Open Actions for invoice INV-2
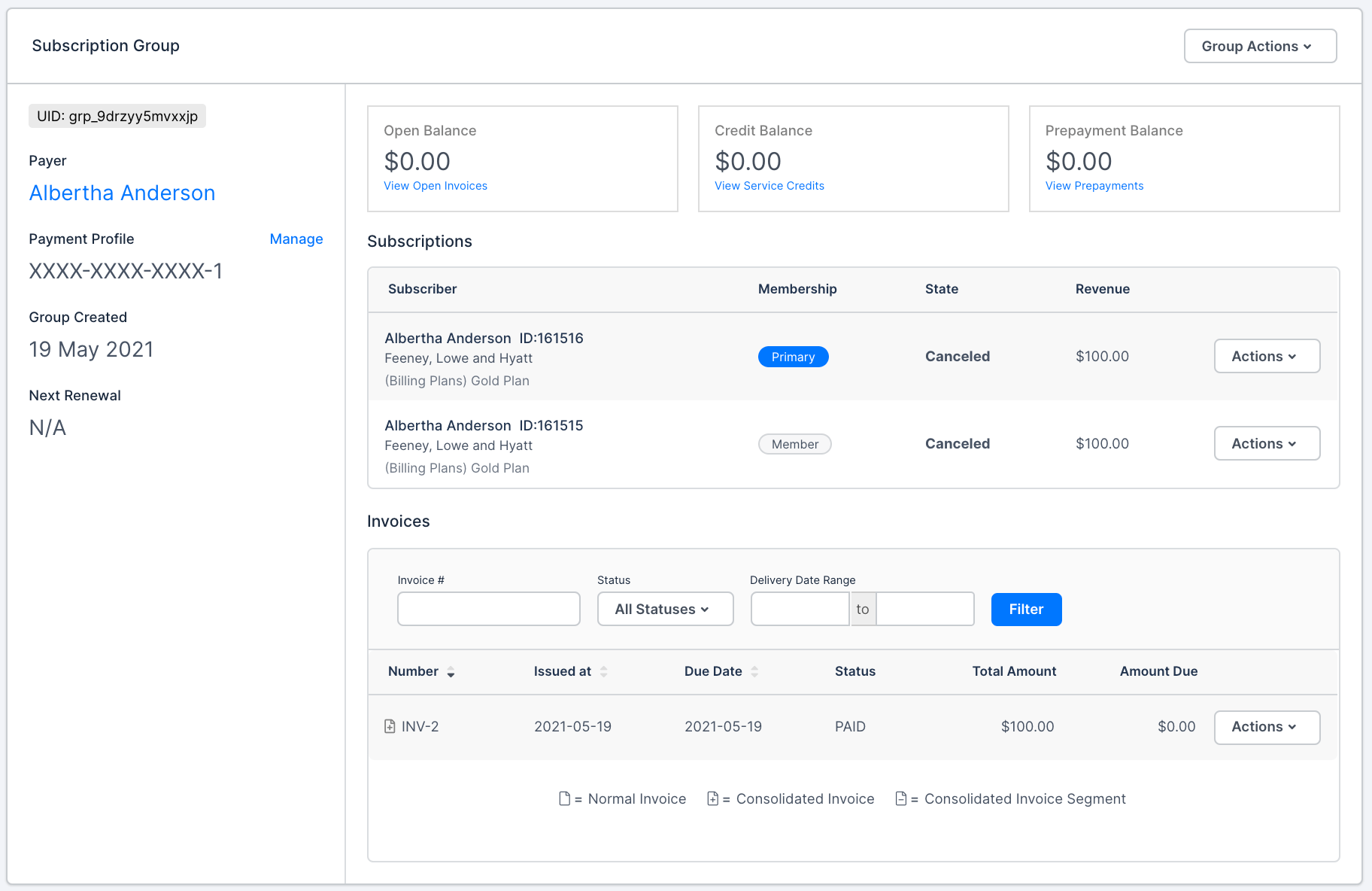The height and width of the screenshot is (891, 1372). (1267, 727)
